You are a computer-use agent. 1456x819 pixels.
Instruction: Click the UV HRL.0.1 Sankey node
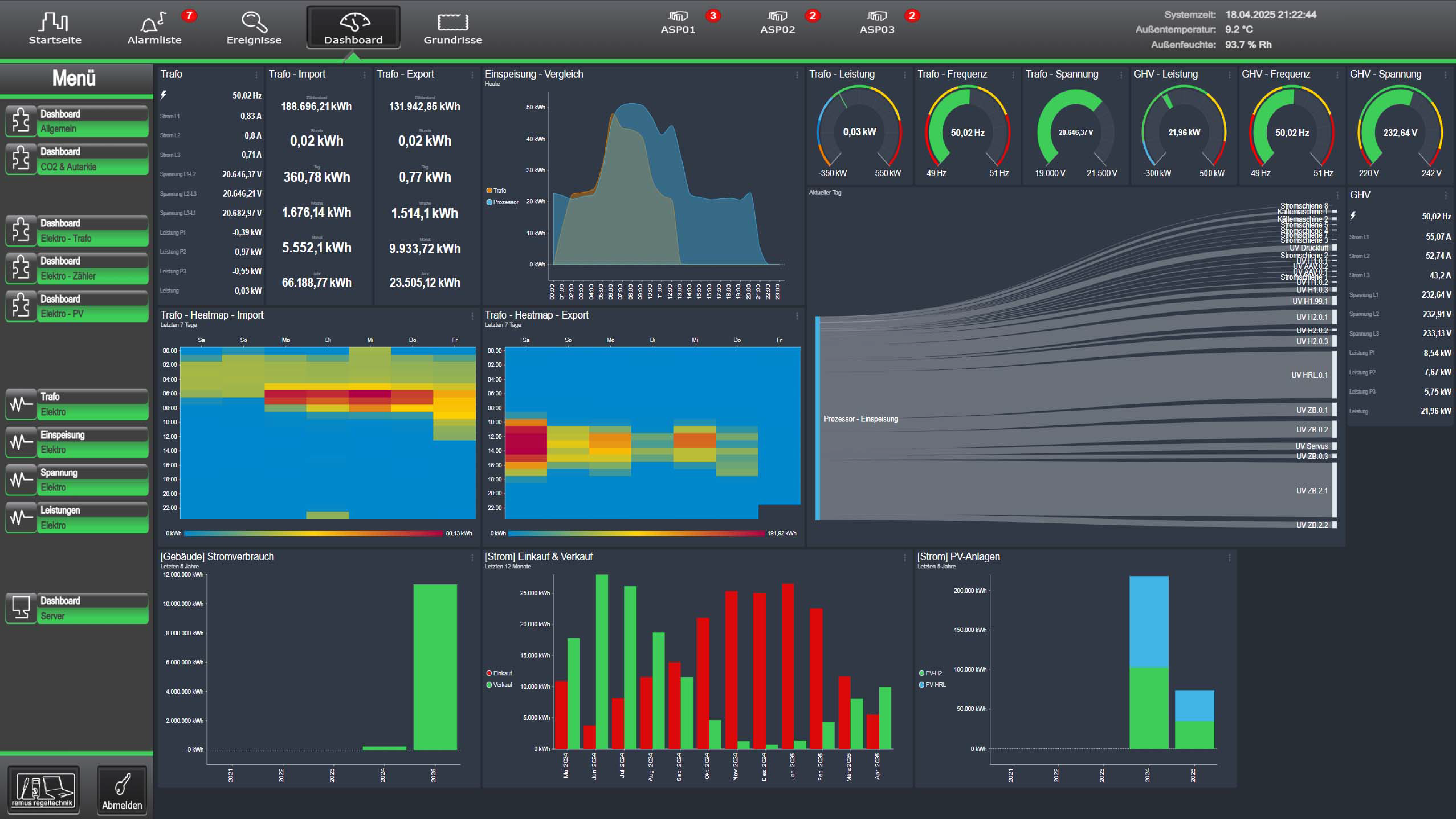(x=1334, y=374)
